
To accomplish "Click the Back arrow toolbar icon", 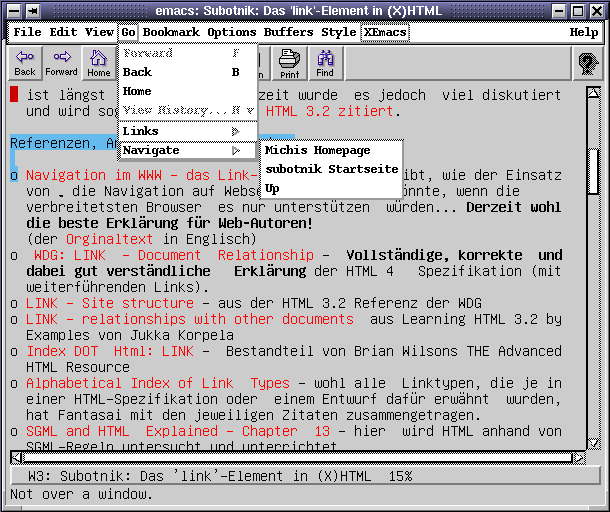I will pos(25,63).
